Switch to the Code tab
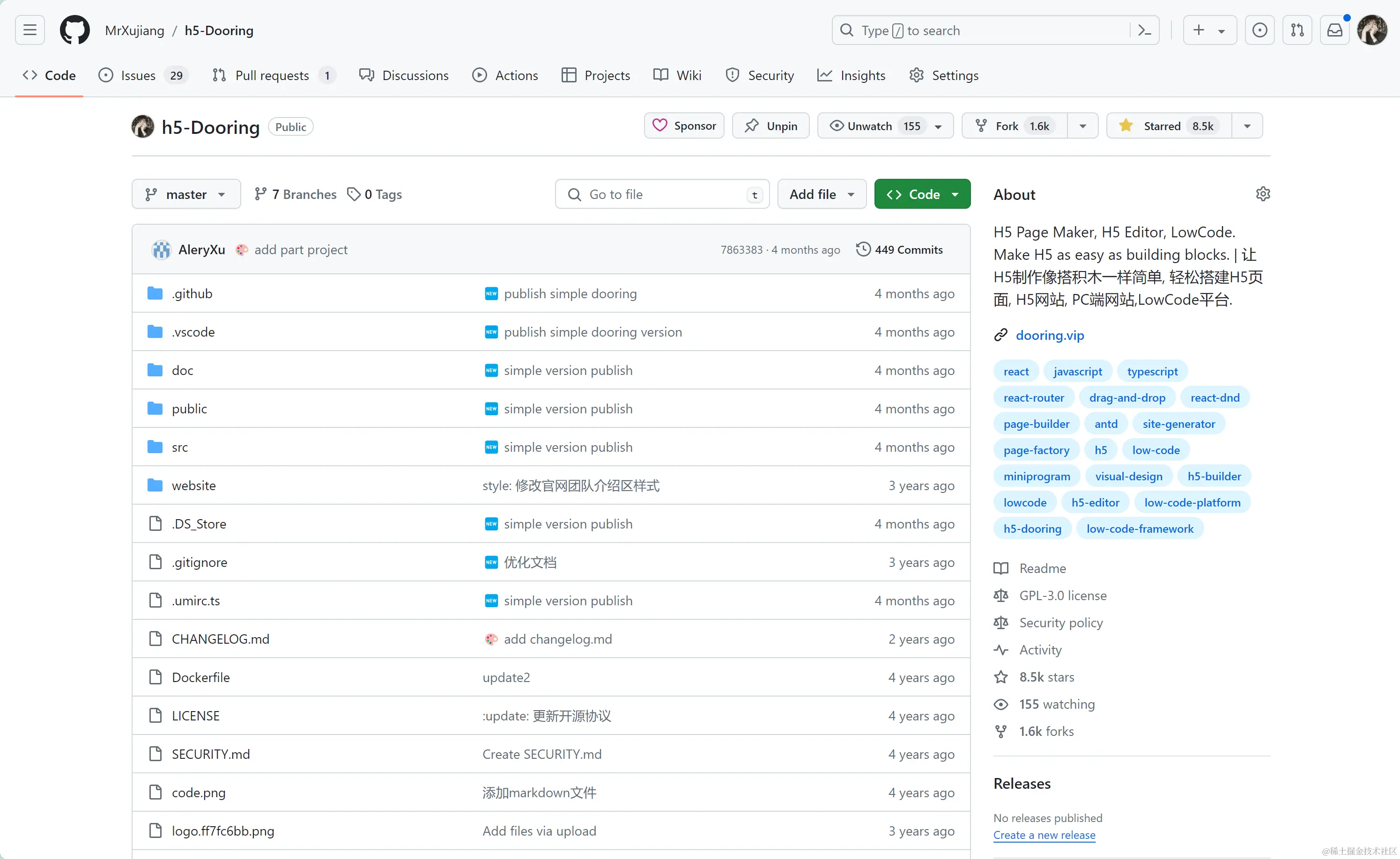The image size is (1400, 859). tap(50, 75)
